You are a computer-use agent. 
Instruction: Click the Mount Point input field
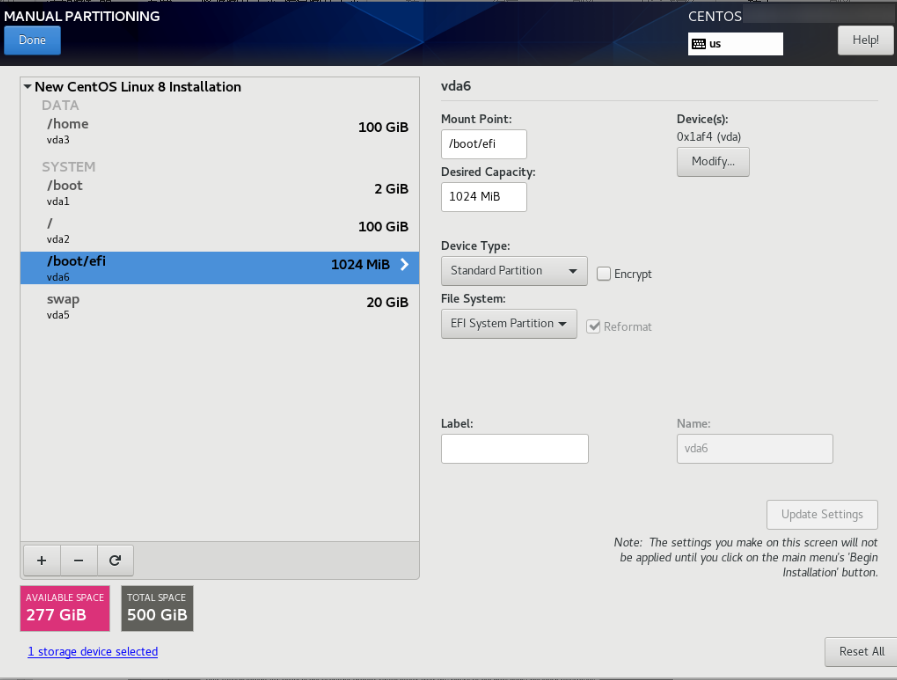tap(483, 144)
